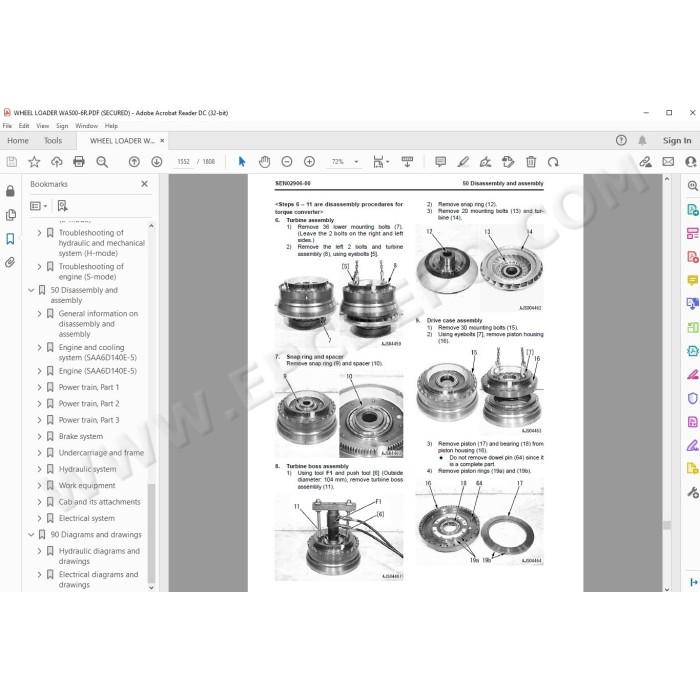Open the fit page options icon
The height and width of the screenshot is (700, 700).
pos(381,162)
